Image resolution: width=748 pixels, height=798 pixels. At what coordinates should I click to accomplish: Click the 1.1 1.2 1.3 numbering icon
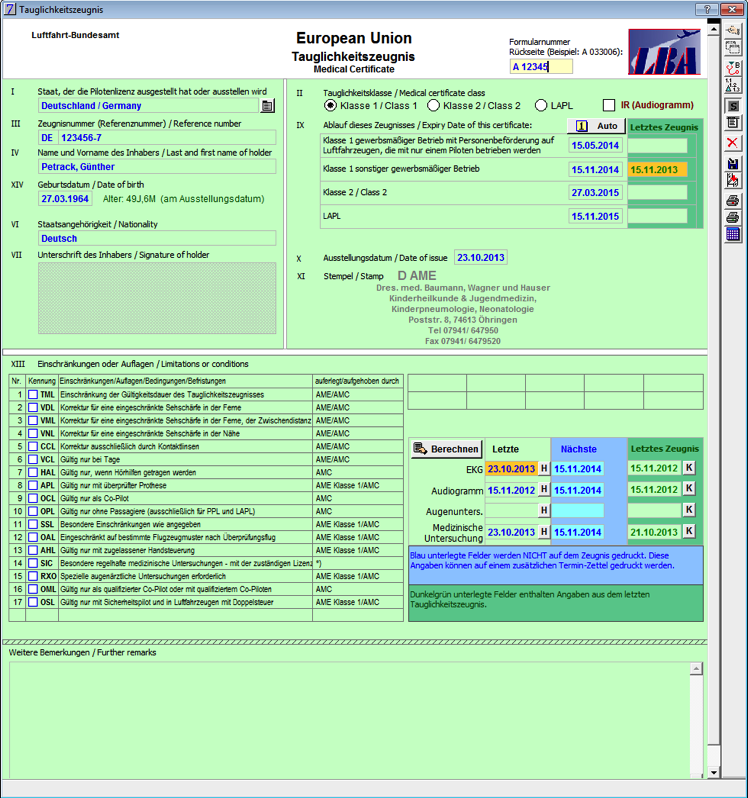(733, 85)
